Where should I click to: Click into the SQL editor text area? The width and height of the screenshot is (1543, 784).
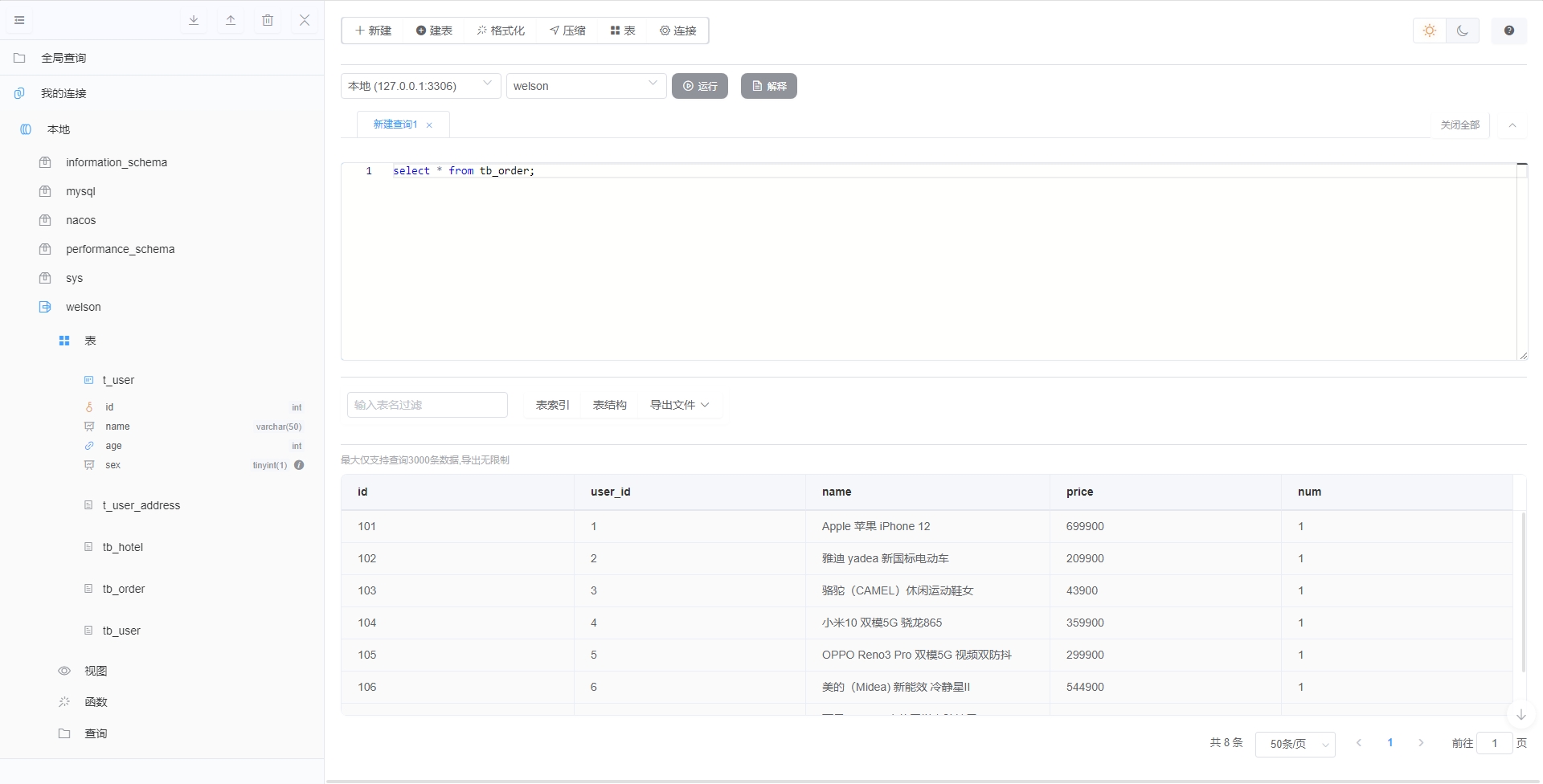coord(932,261)
